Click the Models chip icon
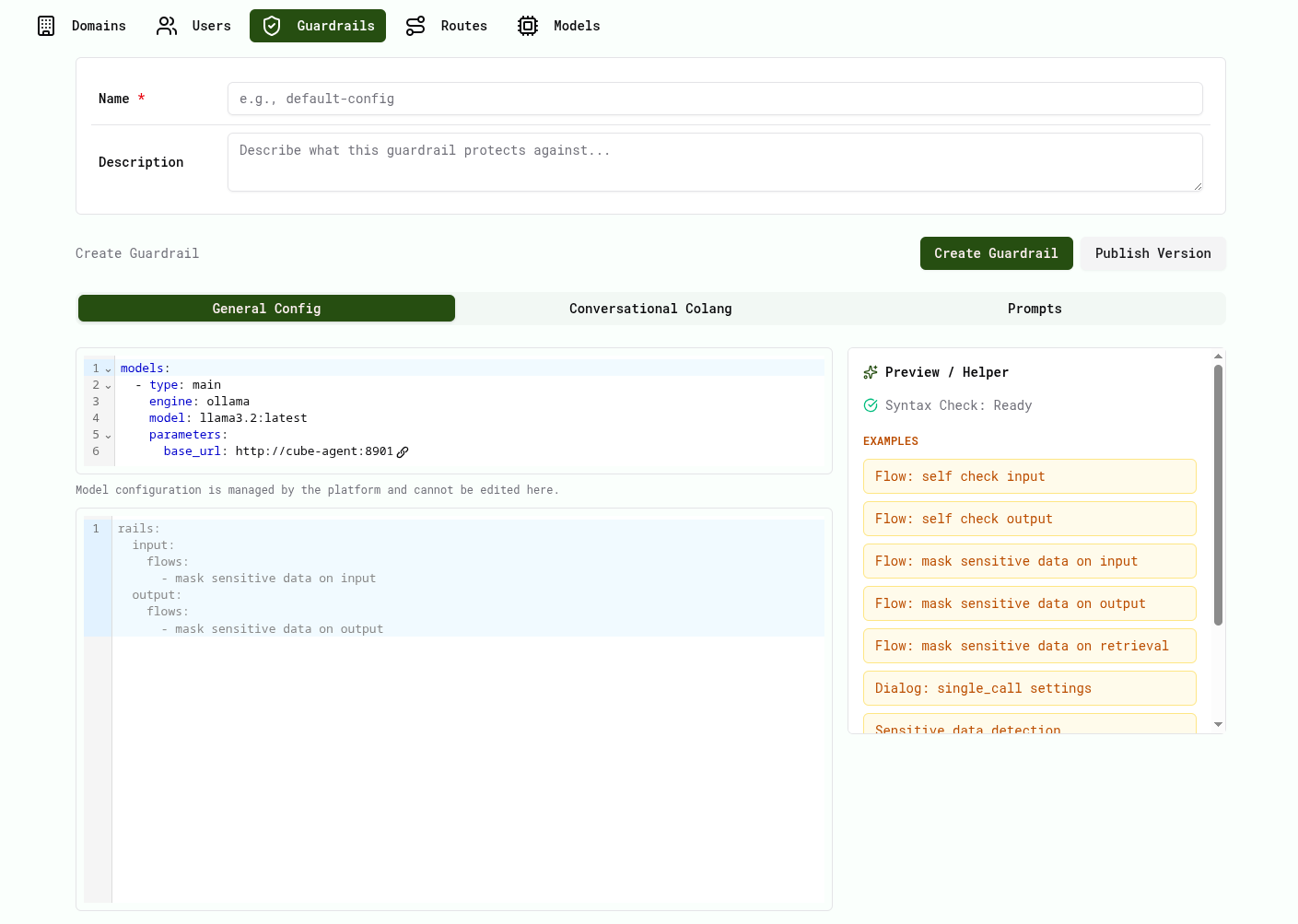Screen dimensions: 1298x924 pos(528,26)
